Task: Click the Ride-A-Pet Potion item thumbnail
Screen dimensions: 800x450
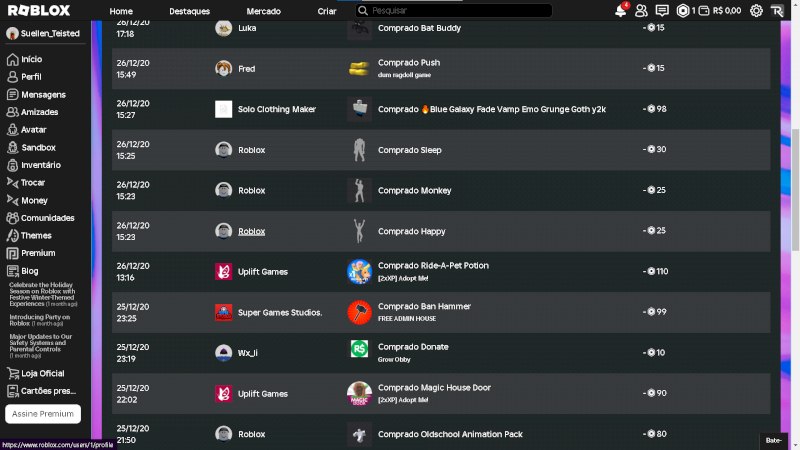Action: [x=359, y=271]
